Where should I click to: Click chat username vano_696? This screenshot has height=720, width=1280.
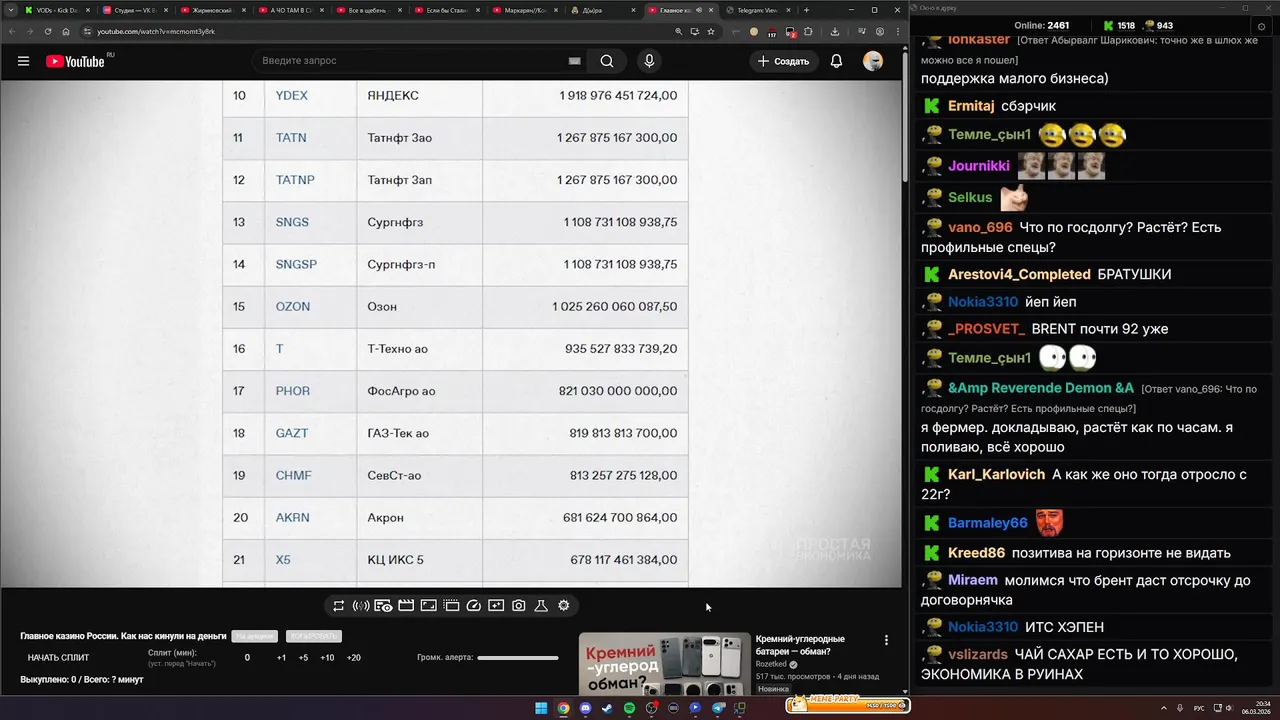click(x=980, y=228)
